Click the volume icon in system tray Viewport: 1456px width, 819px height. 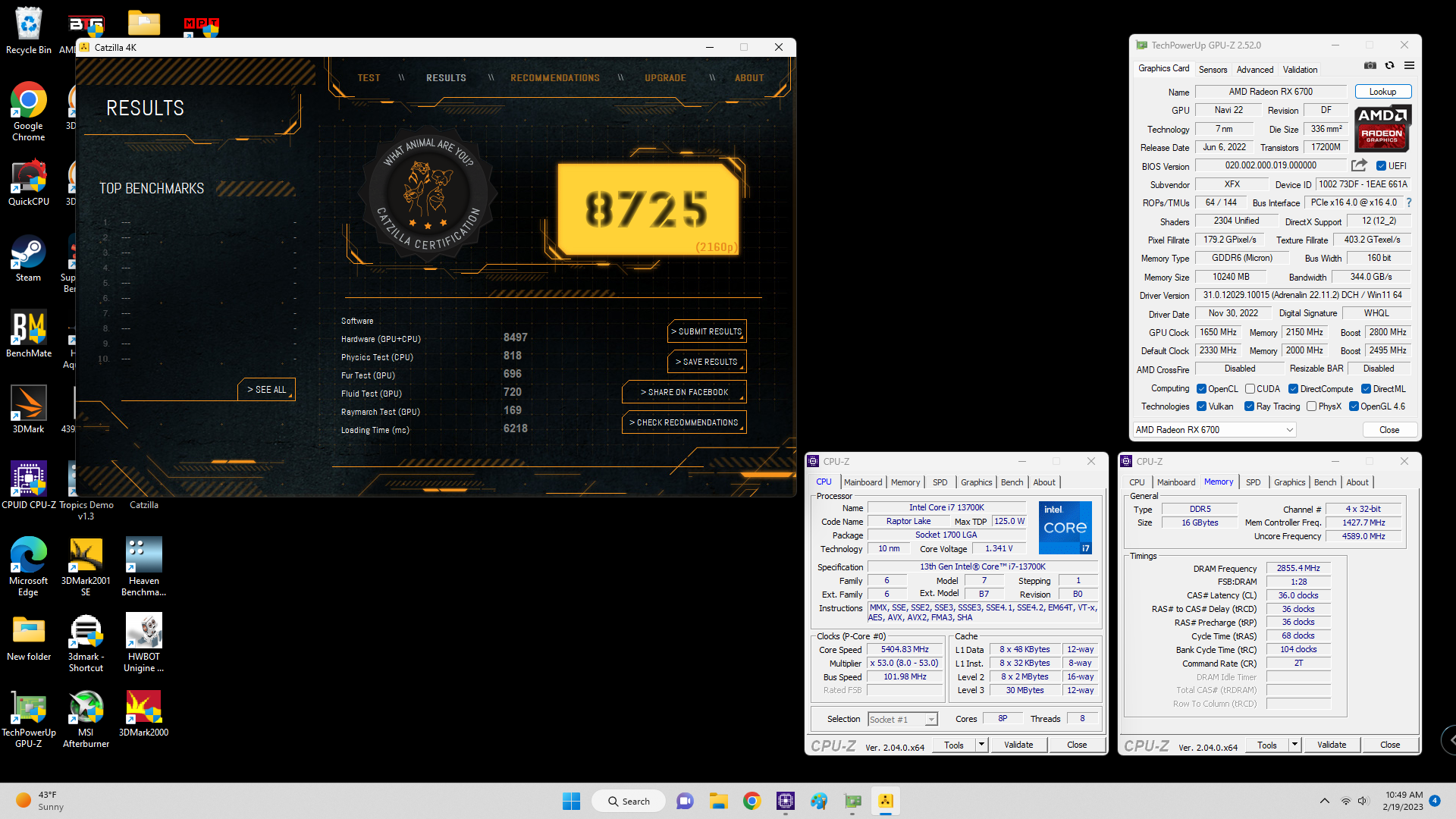click(1363, 801)
